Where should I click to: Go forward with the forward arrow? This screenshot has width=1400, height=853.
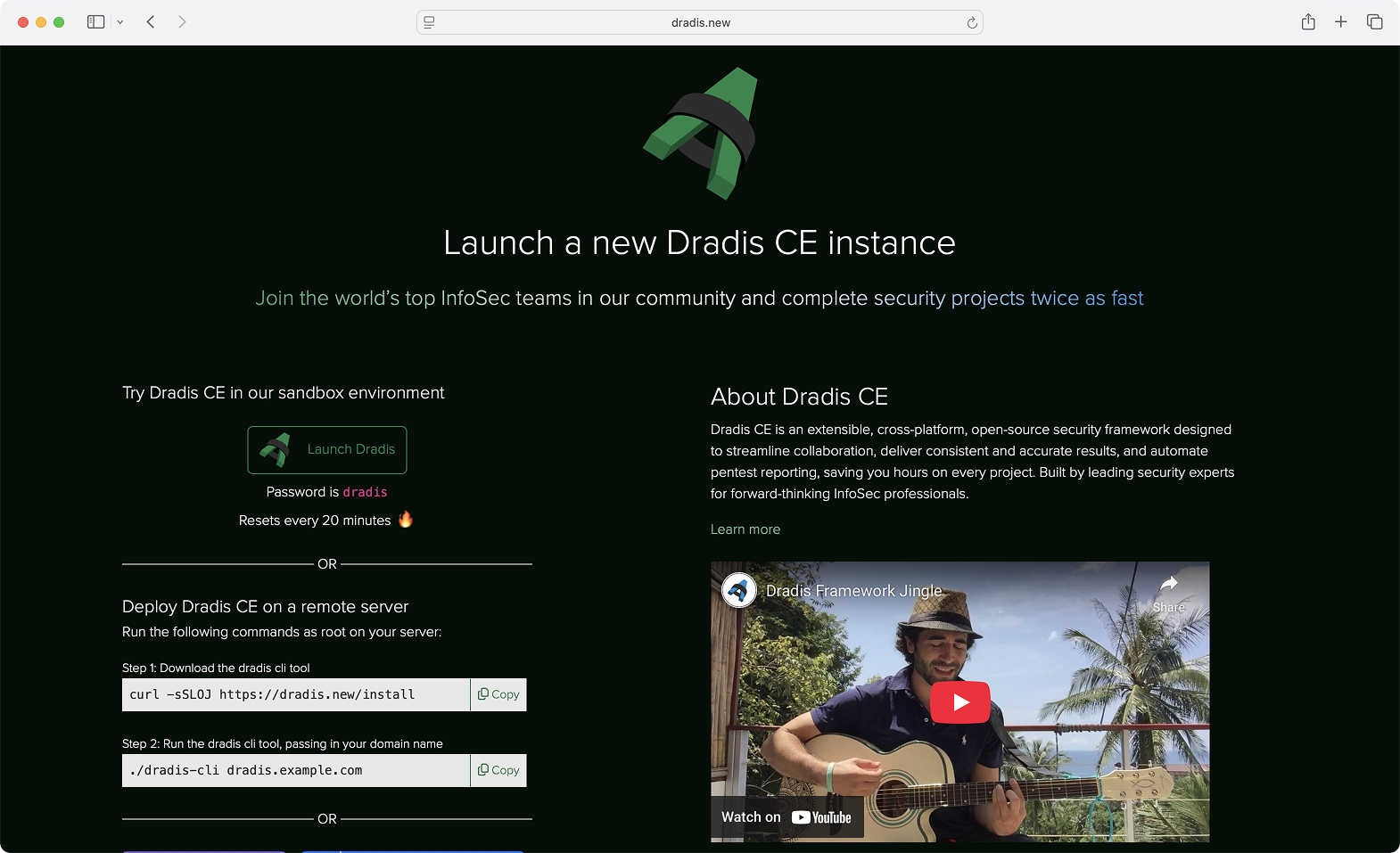[182, 22]
